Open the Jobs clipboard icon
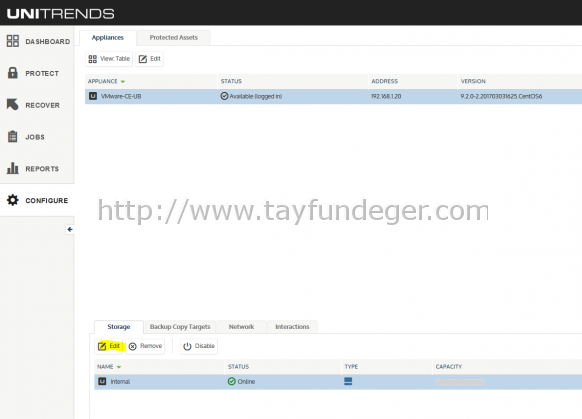The width and height of the screenshot is (582, 419). coord(13,137)
